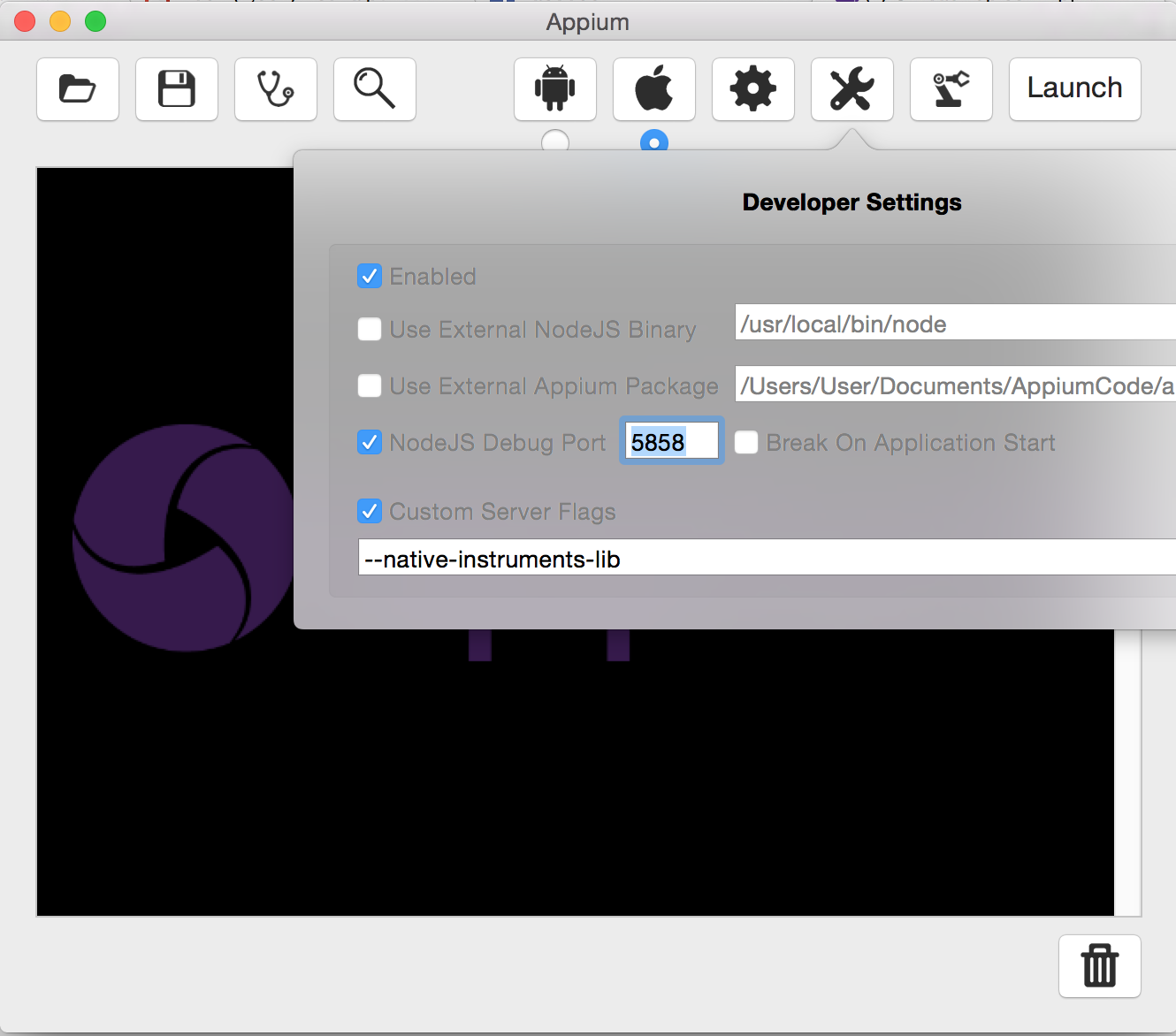Launch the Appium server
The height and width of the screenshot is (1036, 1176).
tap(1075, 89)
